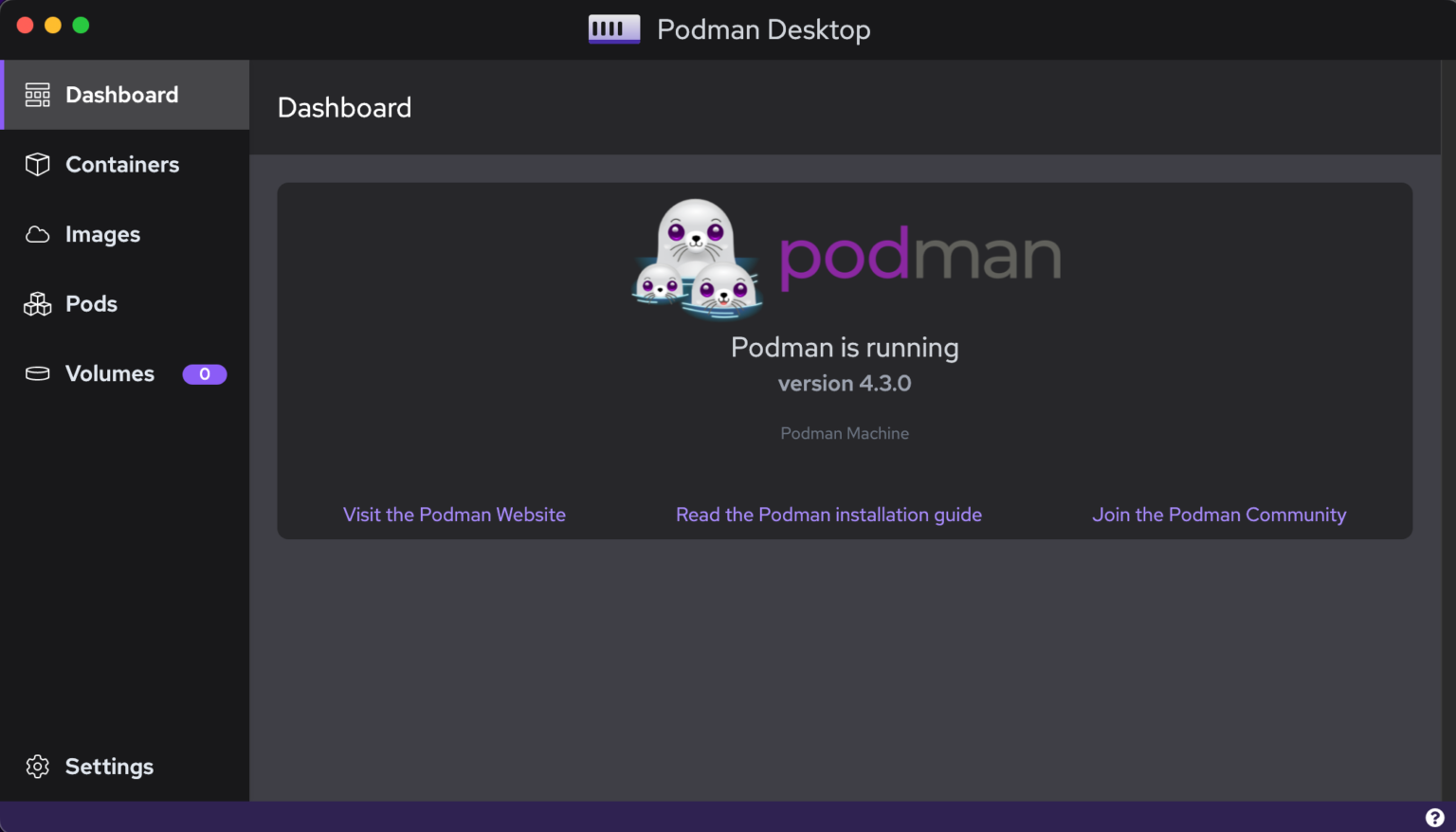This screenshot has height=832, width=1456.
Task: Switch to the Containers page
Action: [x=122, y=164]
